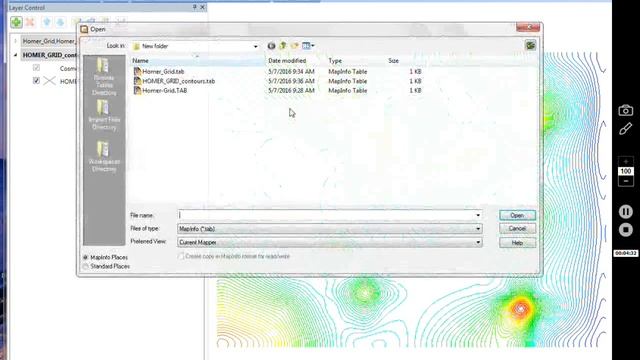Select the MapInfo Places radio button
Viewport: 640px width, 360px height.
pyautogui.click(x=86, y=258)
